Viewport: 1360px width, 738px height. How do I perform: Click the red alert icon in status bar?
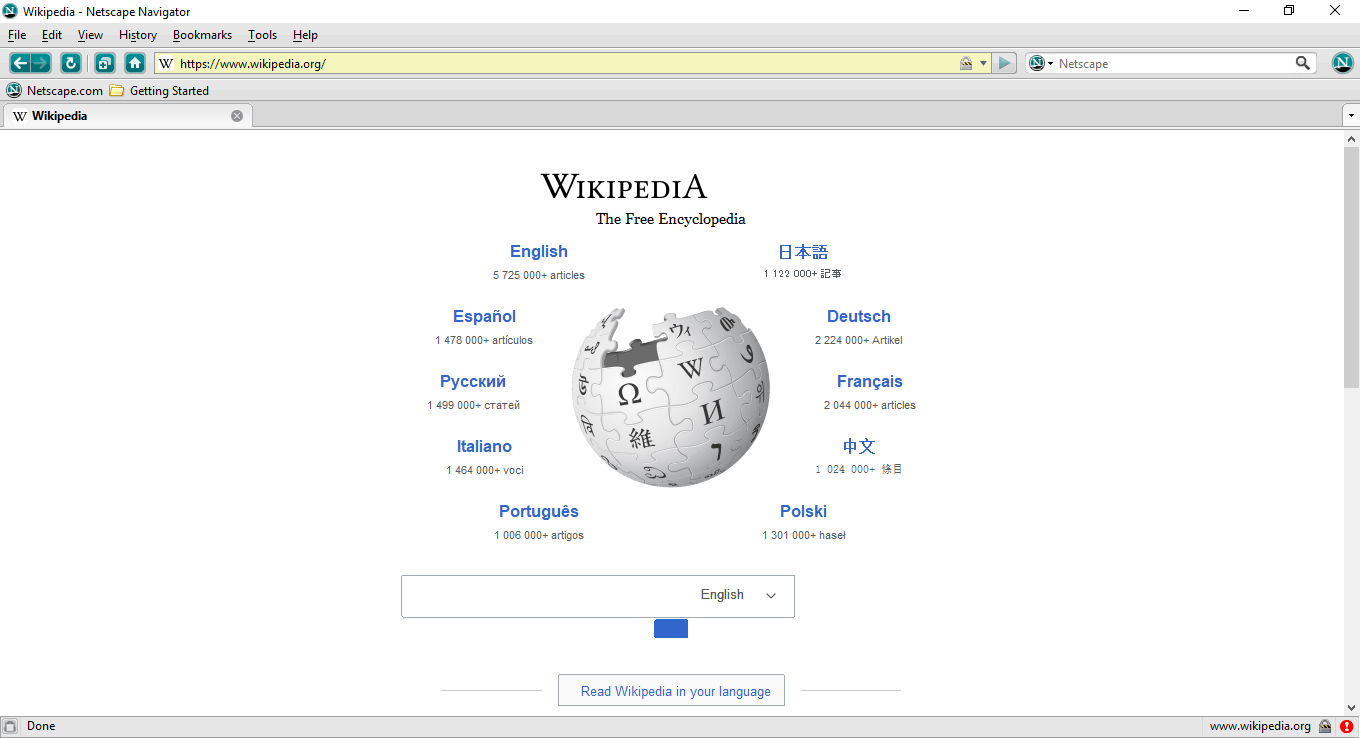pyautogui.click(x=1346, y=727)
